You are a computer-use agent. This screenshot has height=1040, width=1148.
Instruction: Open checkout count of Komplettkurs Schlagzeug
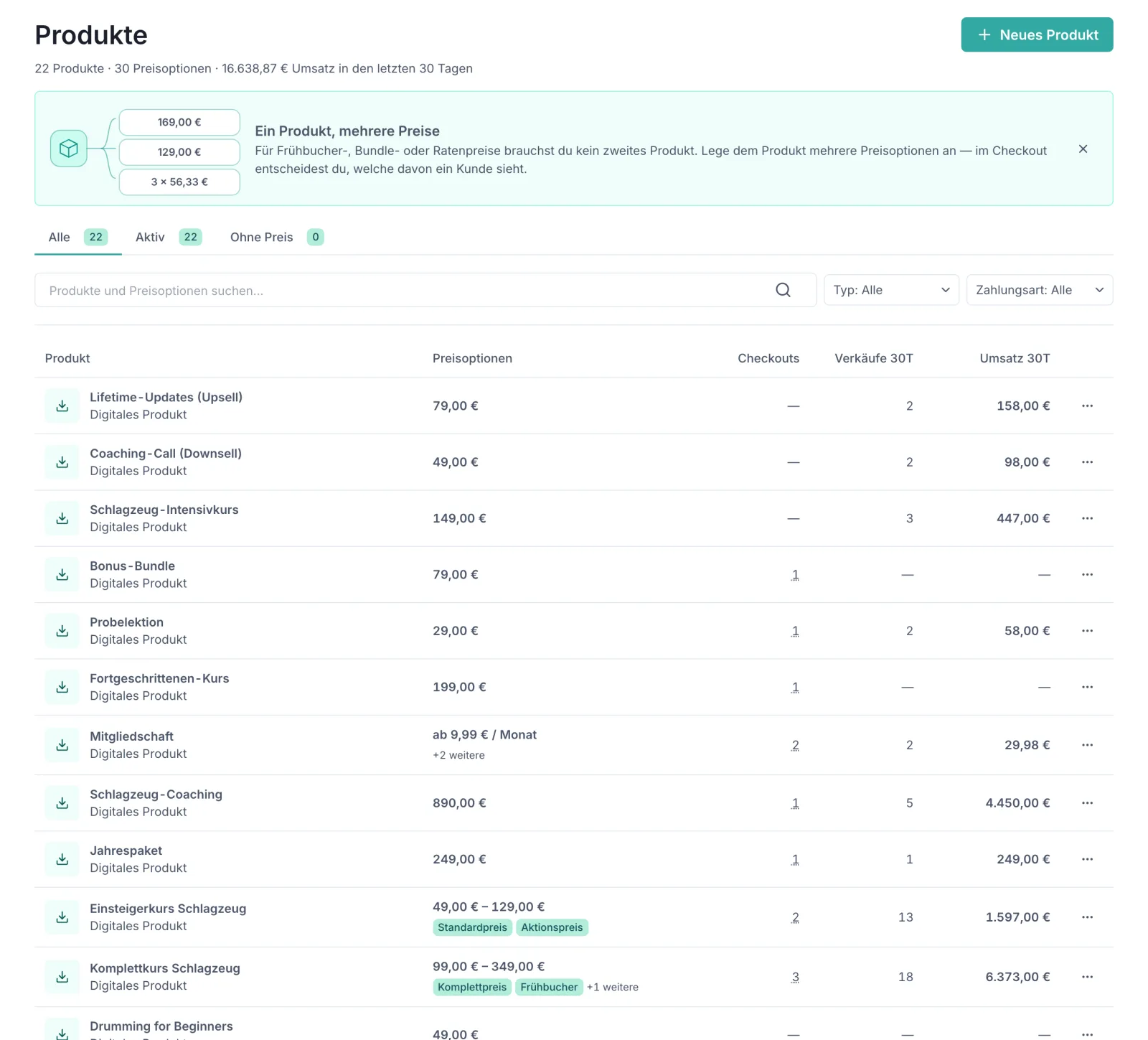click(795, 977)
